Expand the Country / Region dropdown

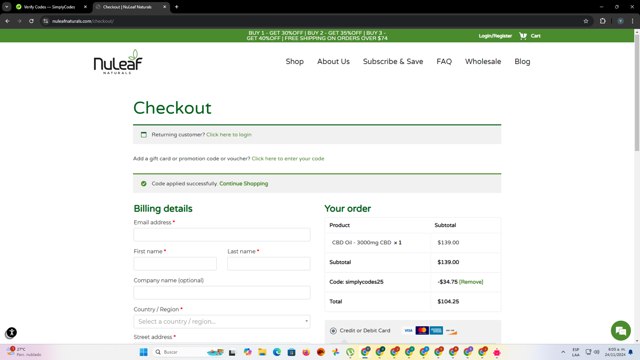[x=222, y=322]
